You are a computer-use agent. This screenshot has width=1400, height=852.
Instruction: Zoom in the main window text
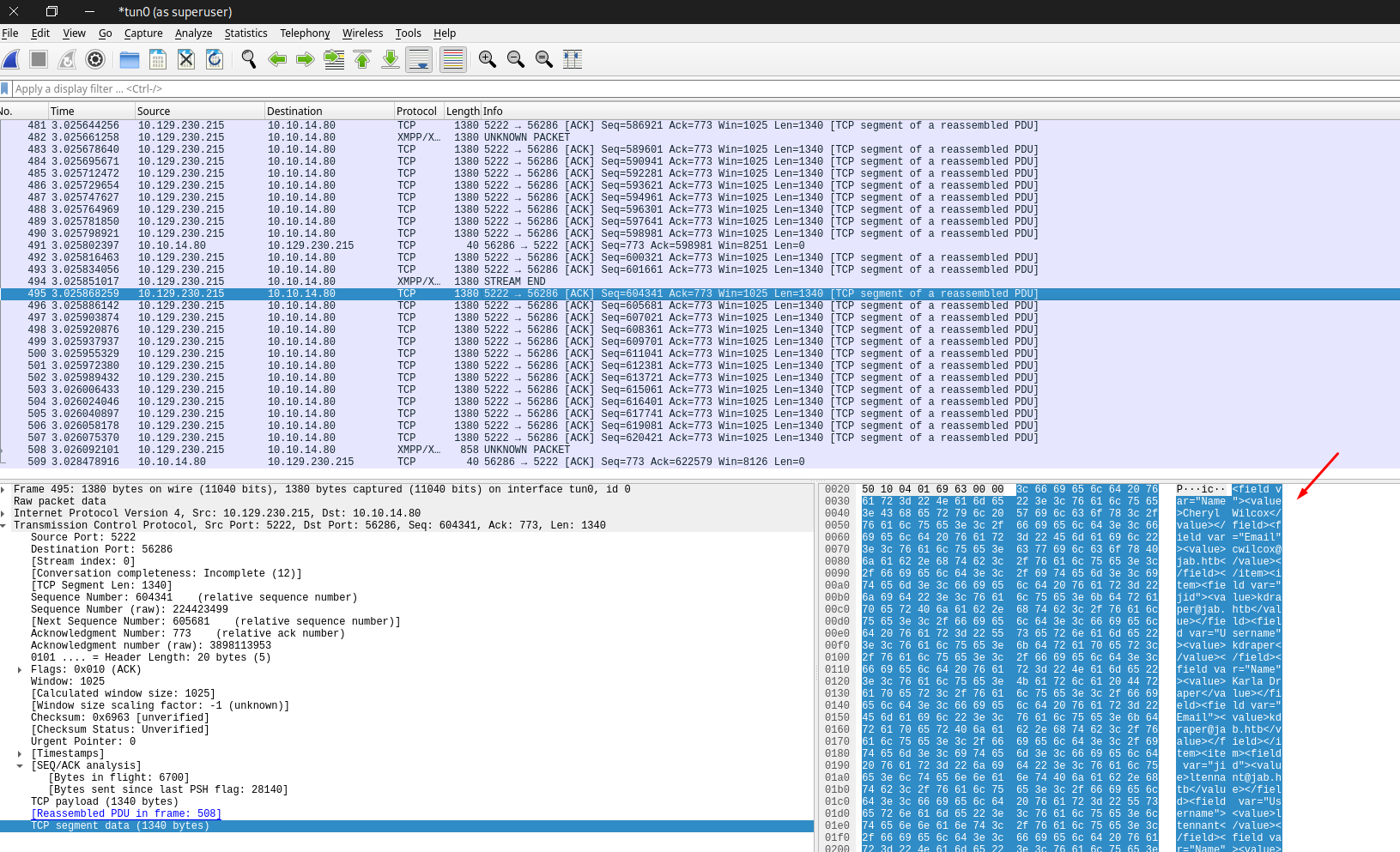[x=488, y=59]
